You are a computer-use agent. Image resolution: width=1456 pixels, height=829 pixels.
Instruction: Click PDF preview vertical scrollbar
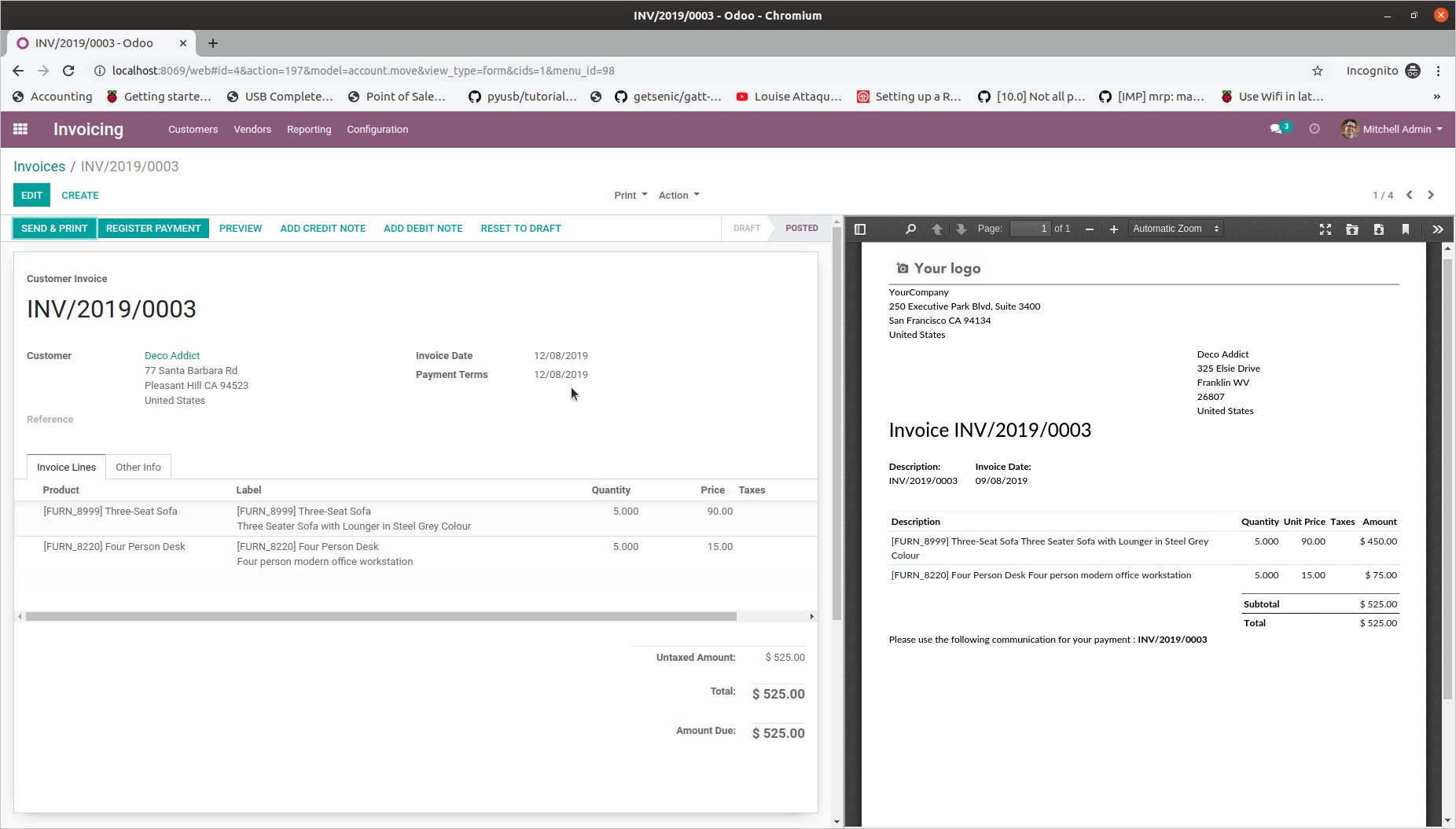click(1447, 479)
